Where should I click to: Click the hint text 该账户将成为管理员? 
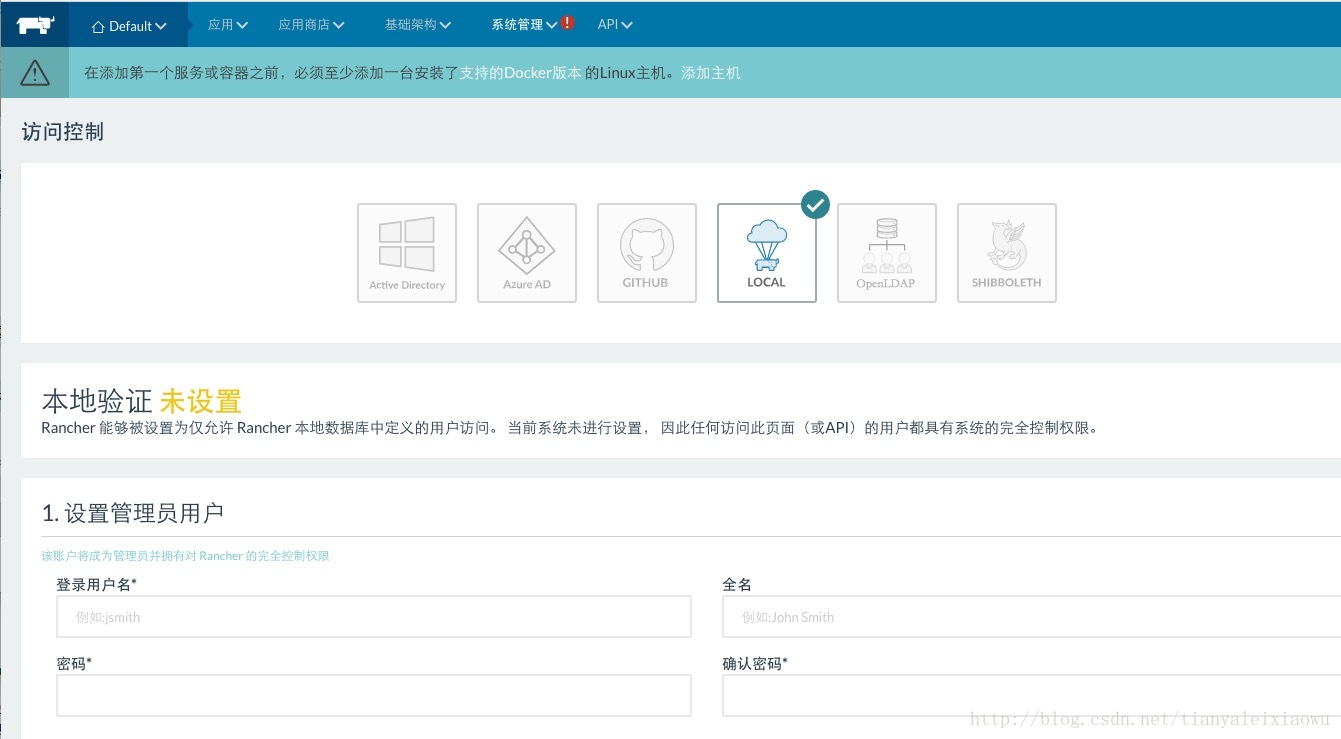pos(185,556)
